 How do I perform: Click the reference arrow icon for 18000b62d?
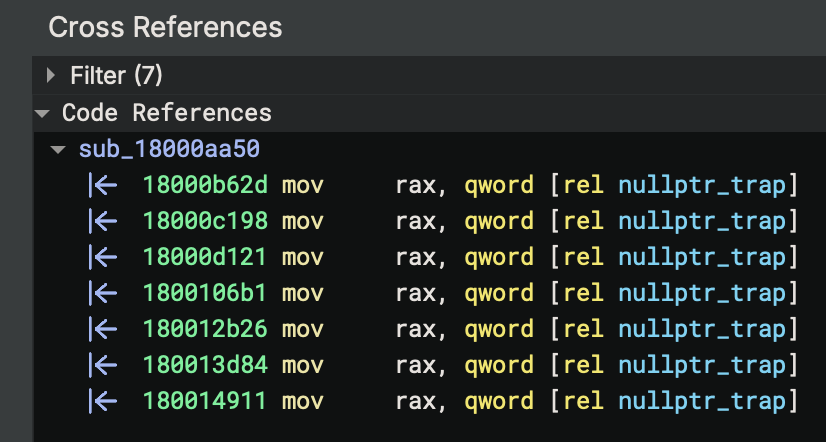coord(103,185)
